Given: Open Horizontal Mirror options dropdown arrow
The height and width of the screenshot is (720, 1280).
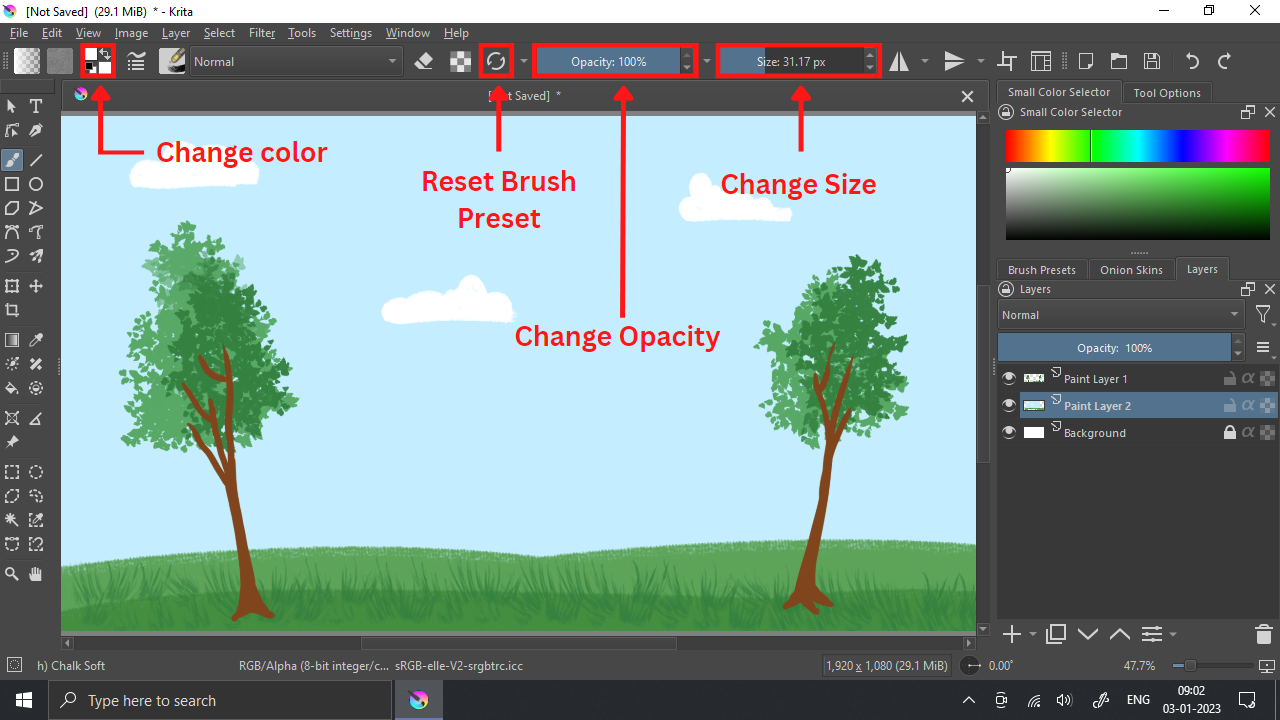Looking at the screenshot, I should coord(925,61).
